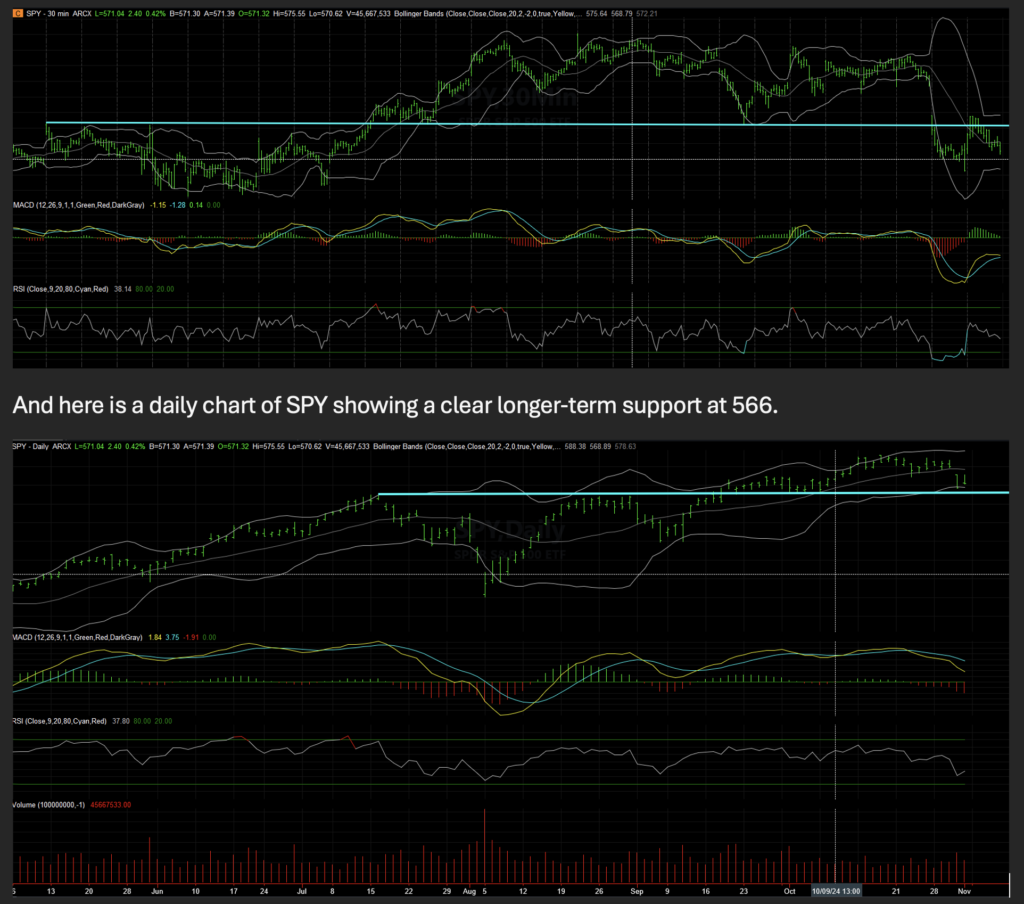1024x904 pixels.
Task: Click 'Hi=575.55' in the Daily chart header
Action: pos(270,446)
